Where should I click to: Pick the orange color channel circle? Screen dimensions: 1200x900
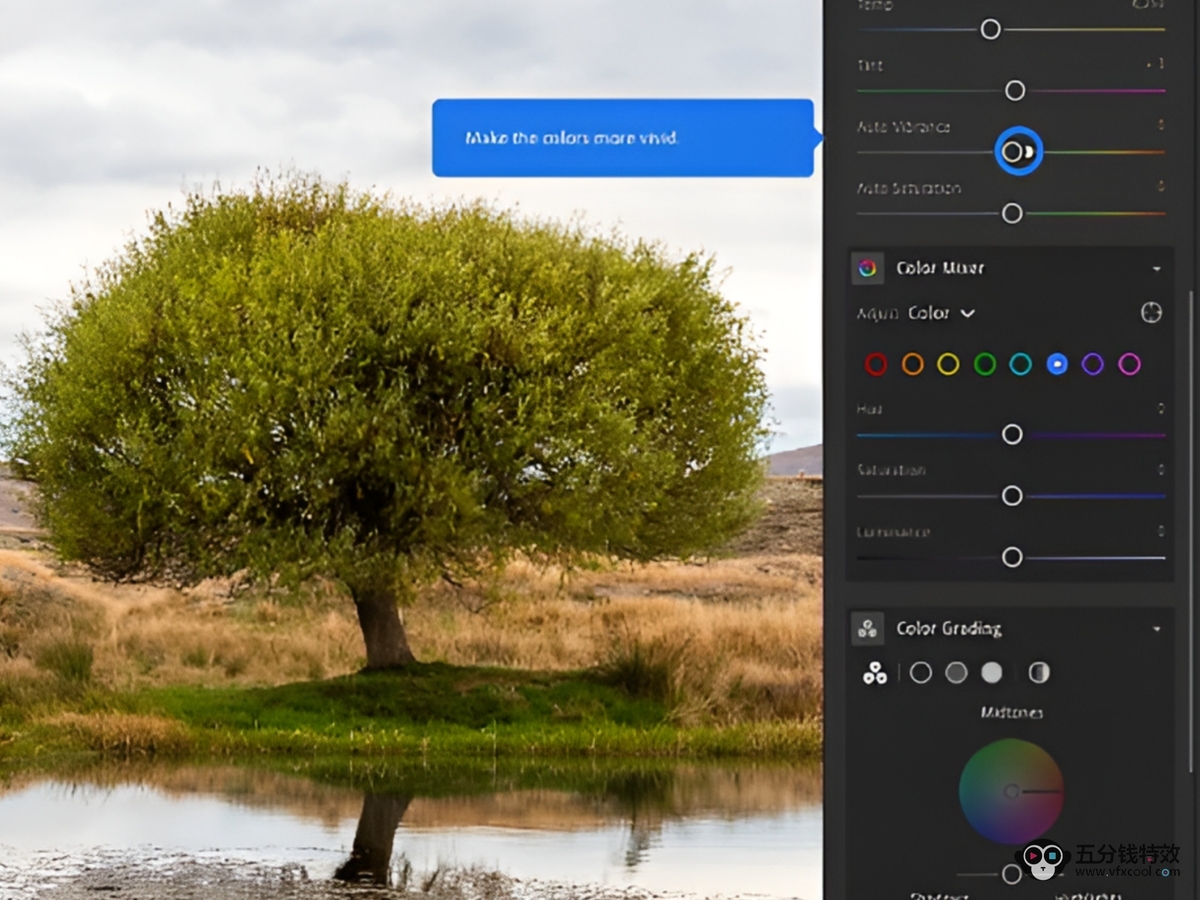(x=912, y=364)
